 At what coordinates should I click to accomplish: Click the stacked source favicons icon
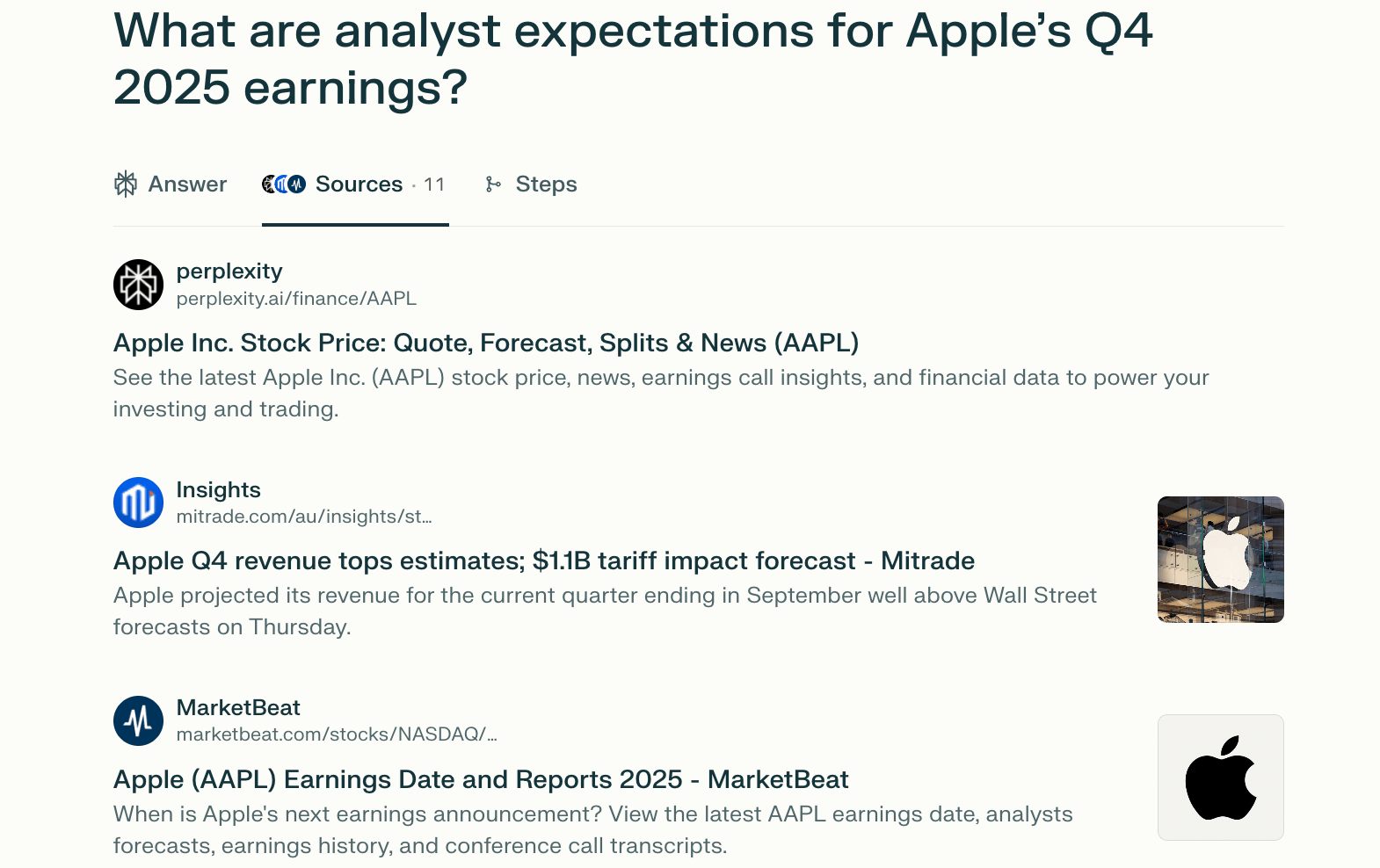[x=283, y=184]
